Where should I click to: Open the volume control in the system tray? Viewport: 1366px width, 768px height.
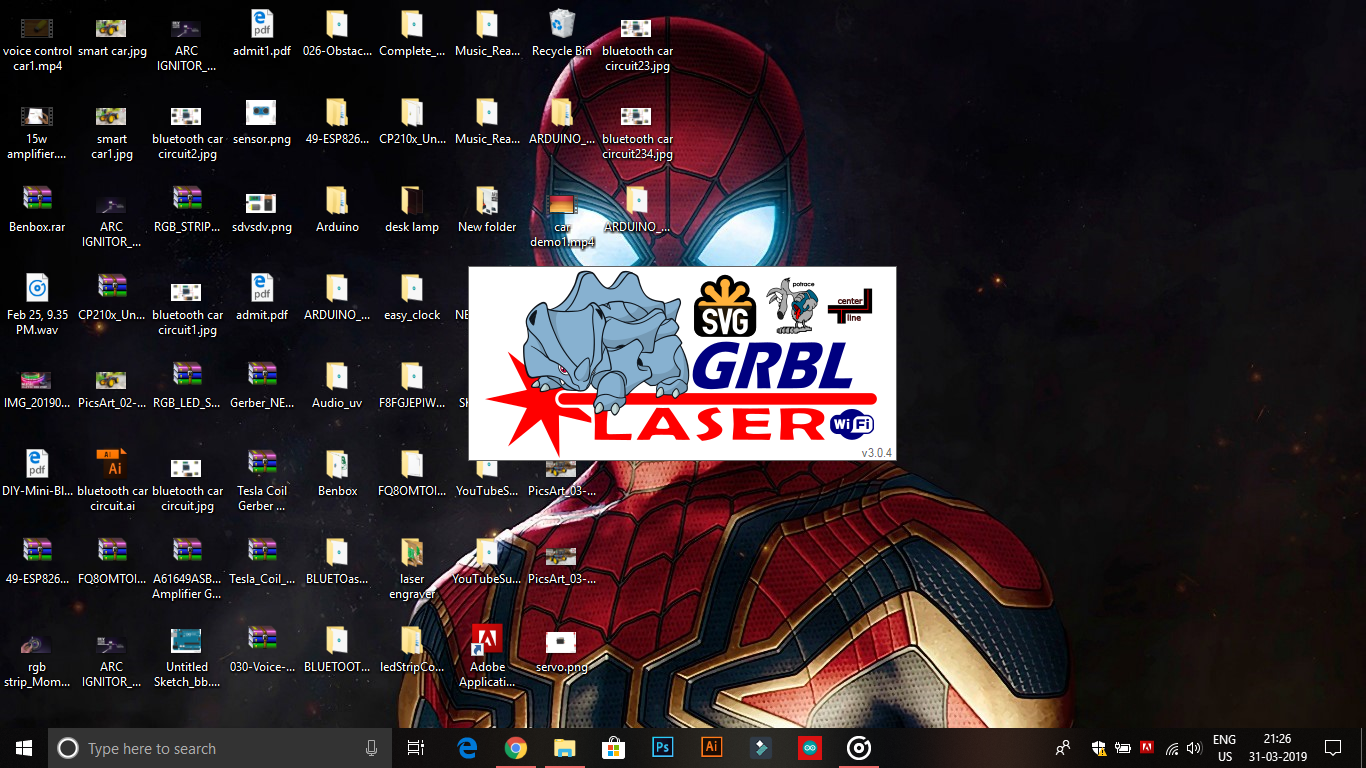(1194, 747)
